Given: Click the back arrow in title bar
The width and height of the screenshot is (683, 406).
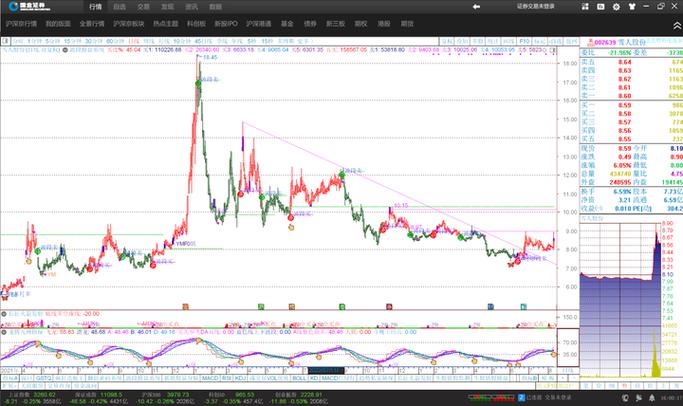Looking at the screenshot, I should click(x=476, y=7).
